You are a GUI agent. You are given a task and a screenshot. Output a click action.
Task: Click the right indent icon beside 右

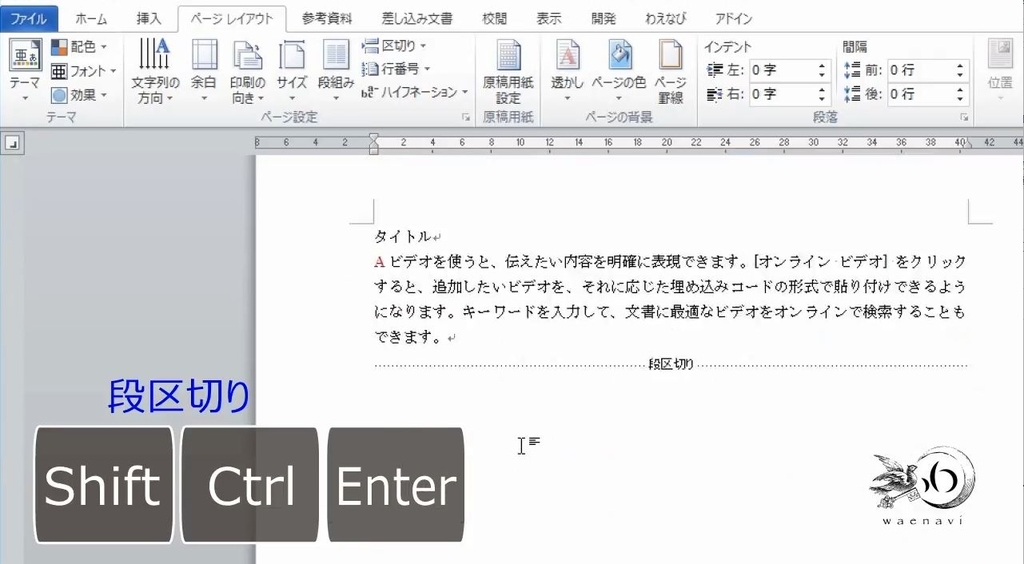coord(715,94)
